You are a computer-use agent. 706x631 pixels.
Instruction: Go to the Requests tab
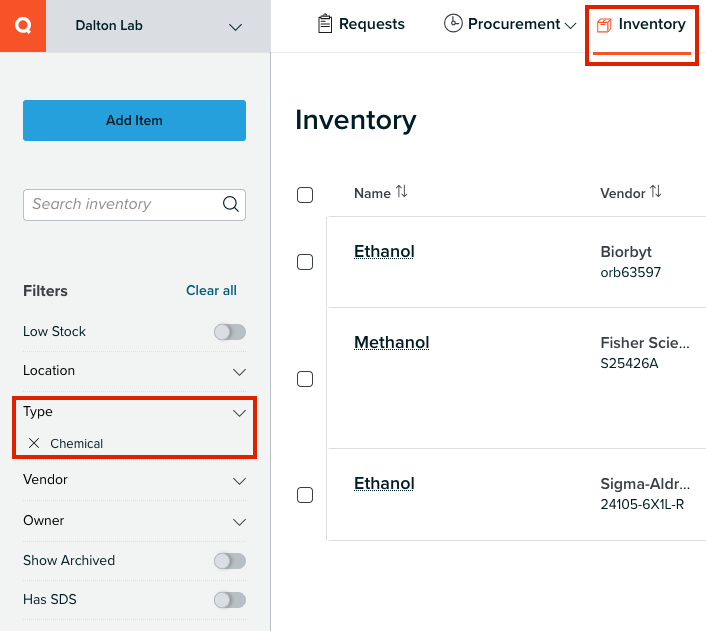point(361,24)
